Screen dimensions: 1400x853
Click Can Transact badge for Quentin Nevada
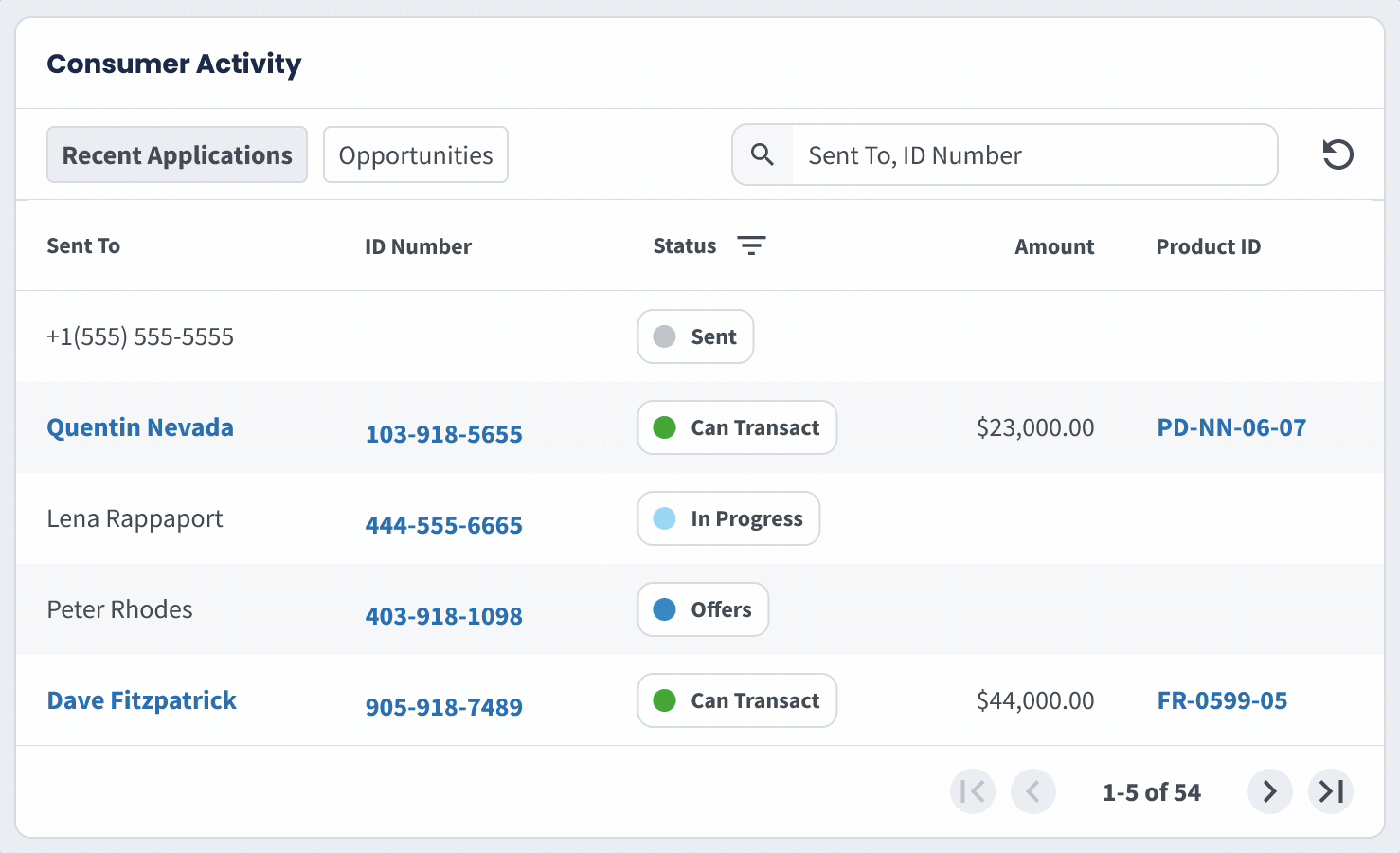(737, 427)
